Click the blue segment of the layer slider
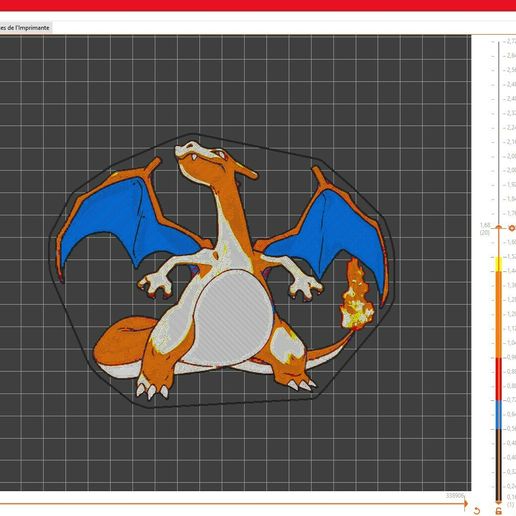 [499, 415]
